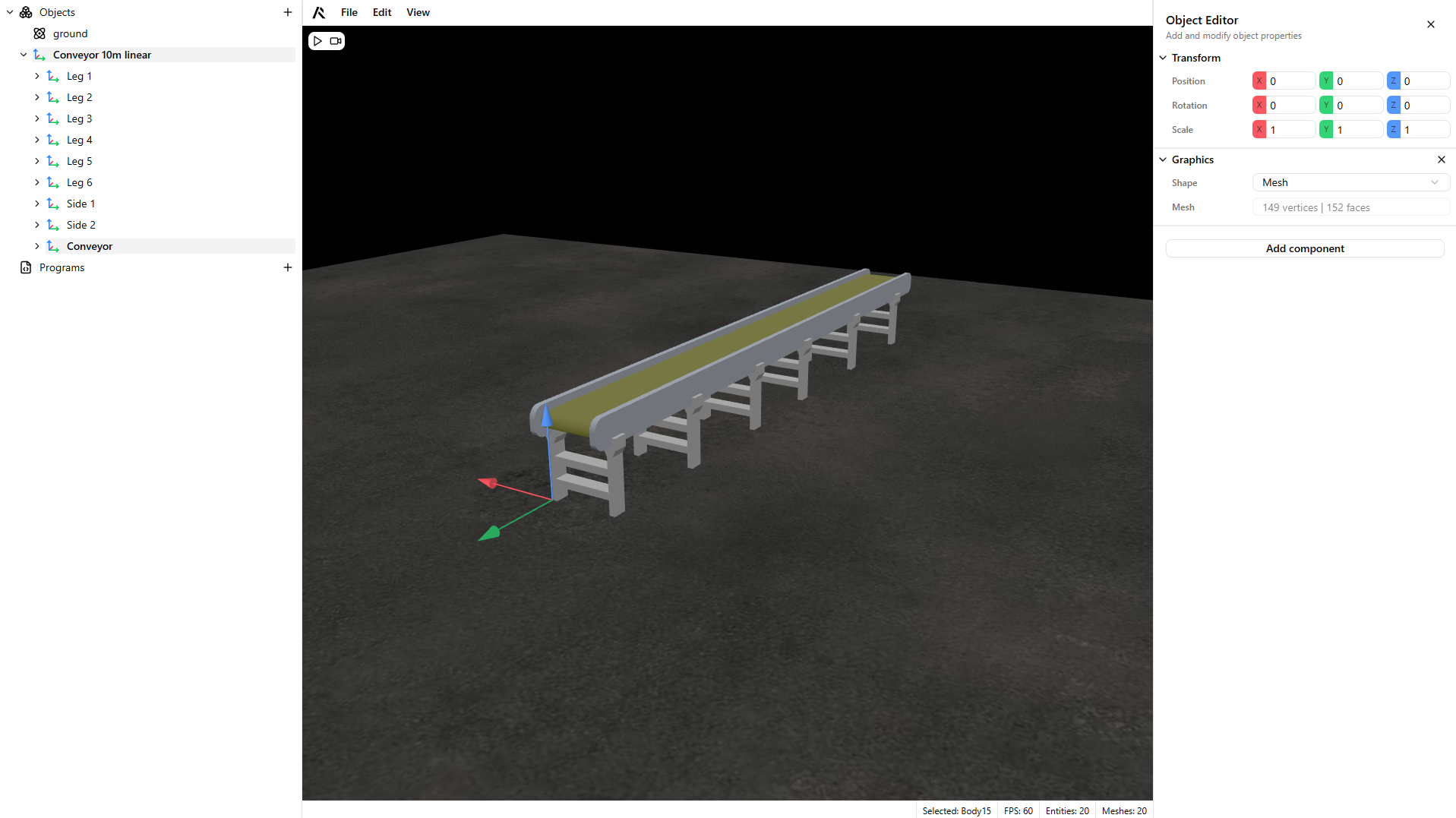Close the Object Editor panel
The height and width of the screenshot is (818, 1456).
point(1430,24)
